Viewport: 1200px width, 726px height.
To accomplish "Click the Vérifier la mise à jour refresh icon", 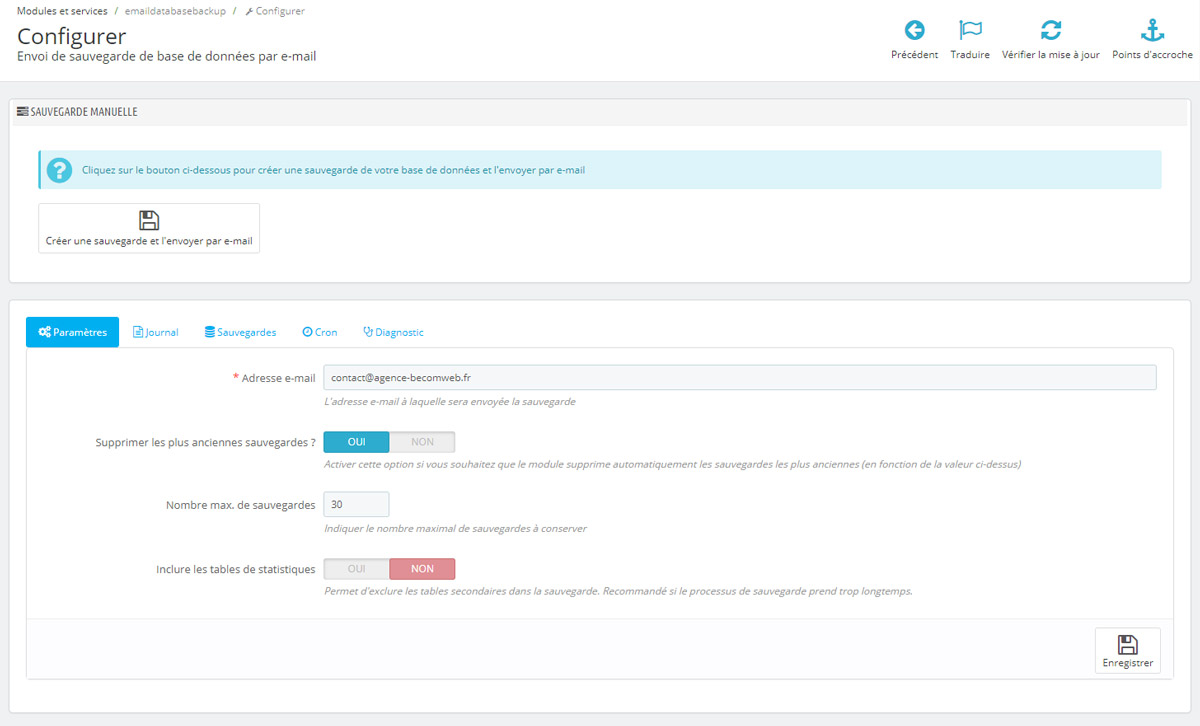I will pyautogui.click(x=1051, y=31).
